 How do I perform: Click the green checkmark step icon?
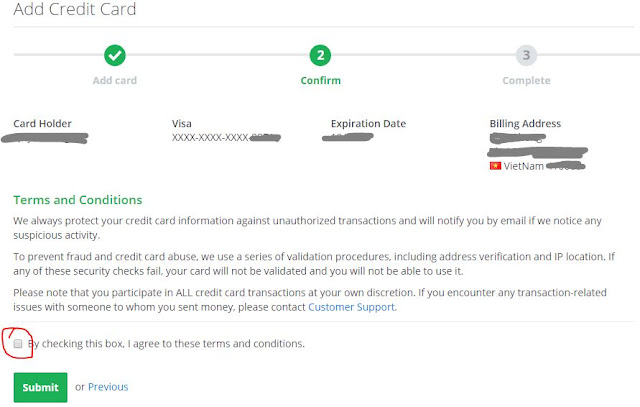[115, 55]
